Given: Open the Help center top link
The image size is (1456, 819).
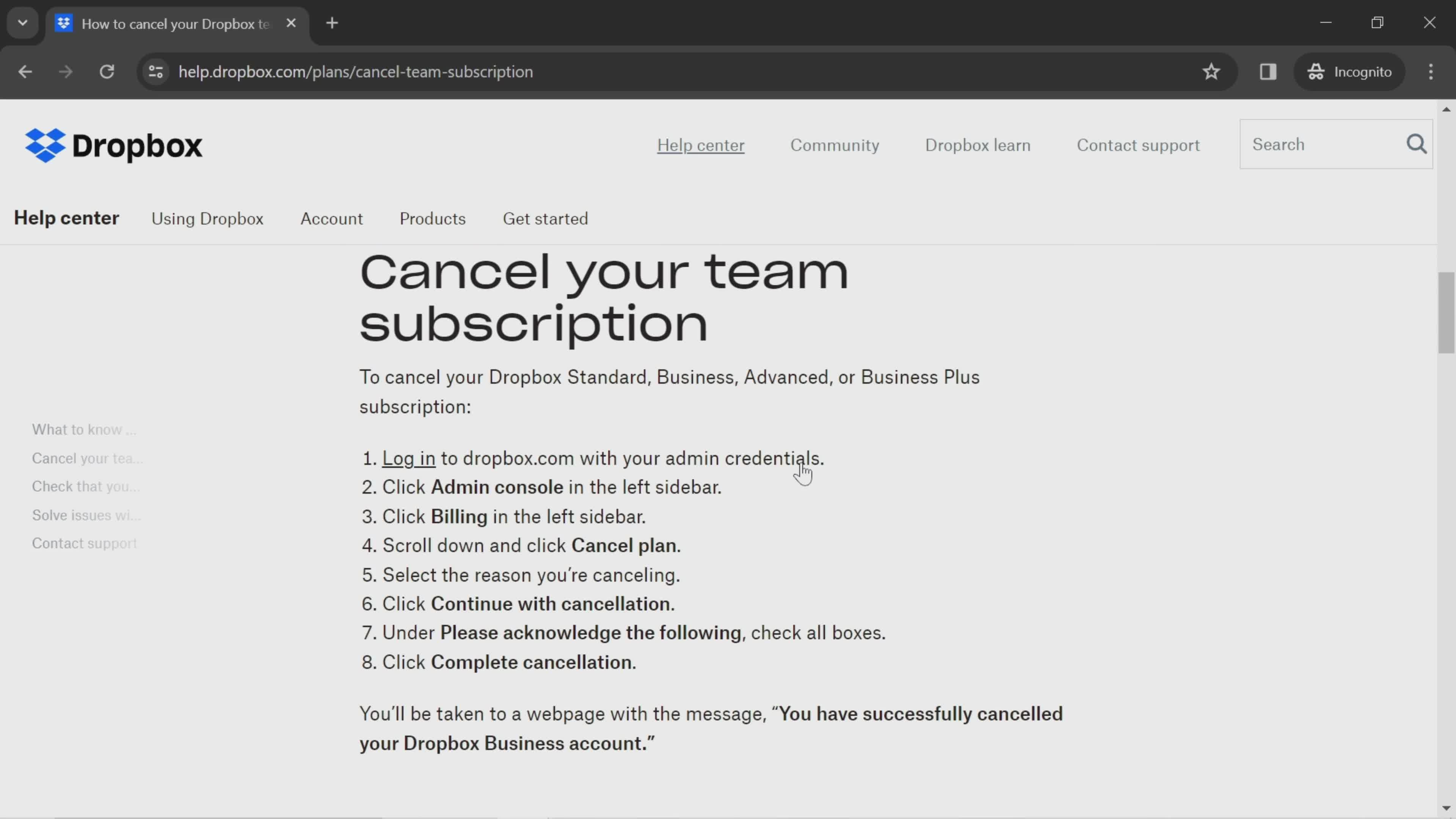Looking at the screenshot, I should (700, 145).
